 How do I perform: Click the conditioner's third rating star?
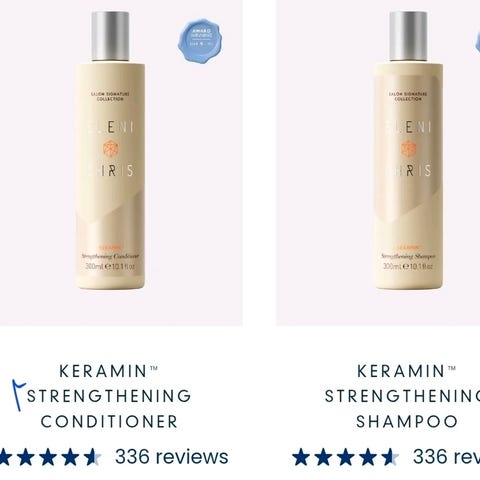[48, 457]
